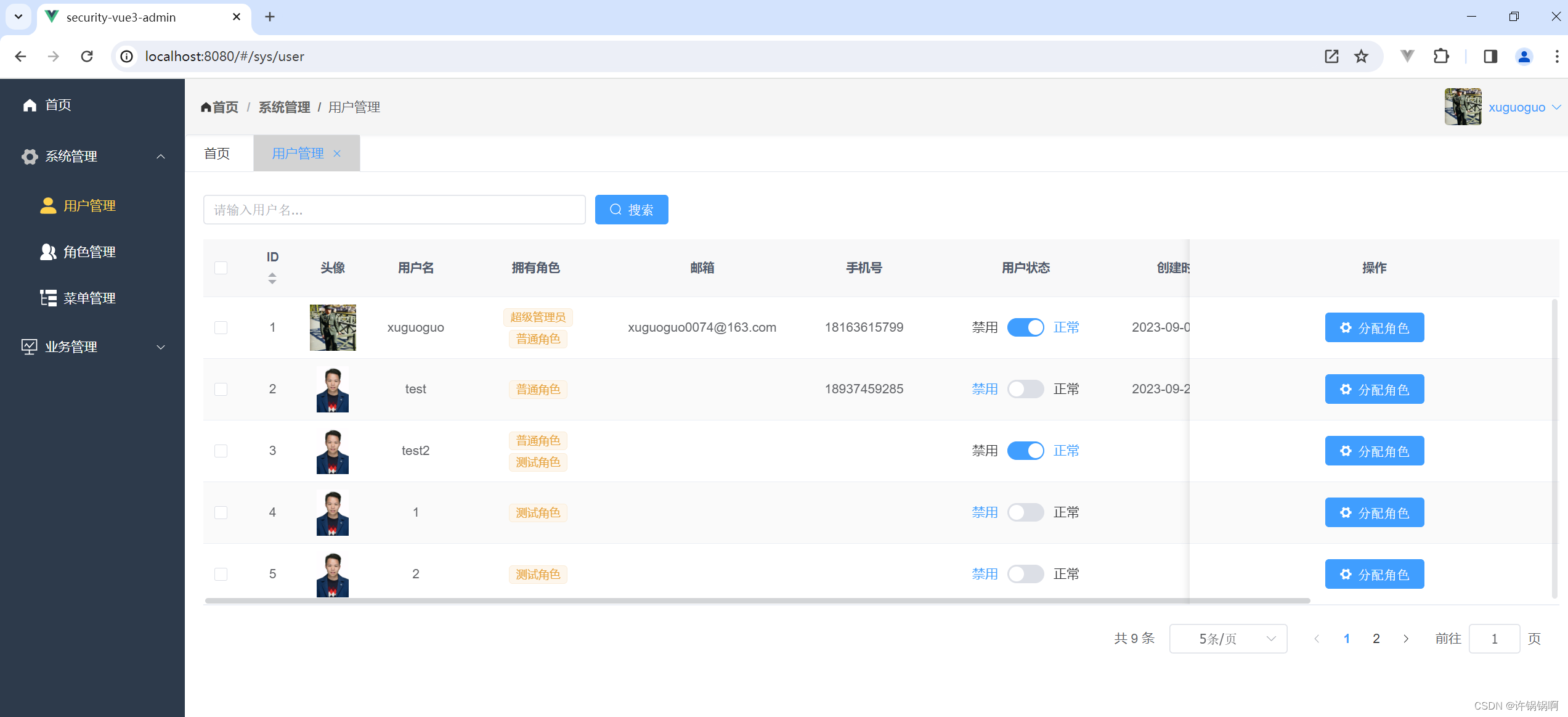This screenshot has height=717, width=1568.
Task: Click the 系统管理 breadcrumb link
Action: (284, 107)
